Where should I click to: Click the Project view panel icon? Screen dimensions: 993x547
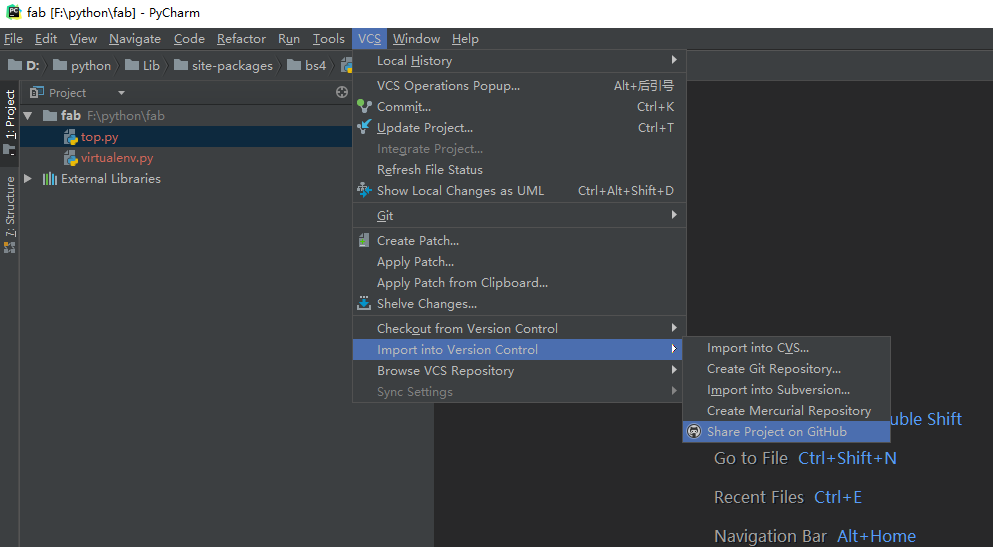(37, 92)
